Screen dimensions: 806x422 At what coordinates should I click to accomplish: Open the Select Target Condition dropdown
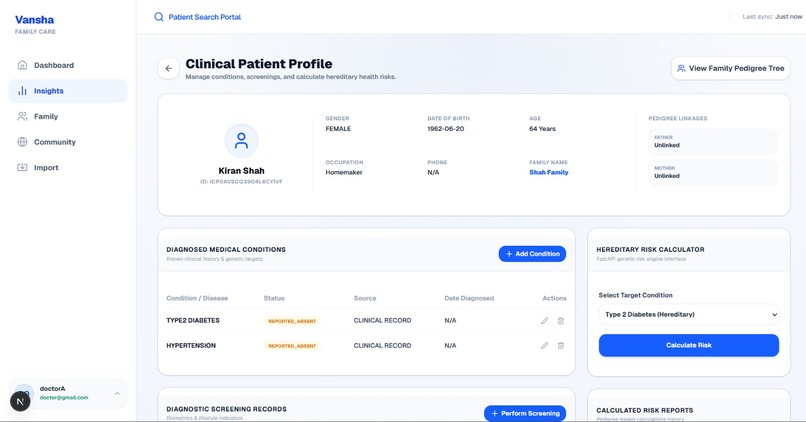689,315
